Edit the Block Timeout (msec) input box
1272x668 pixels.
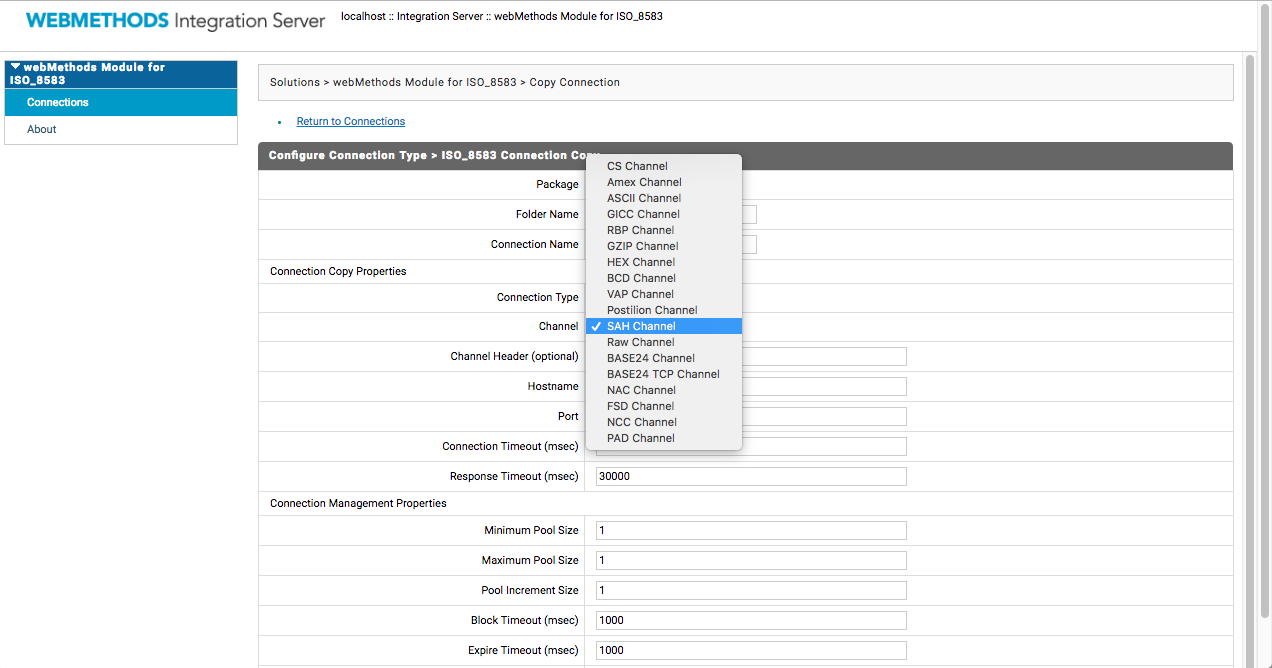point(751,620)
